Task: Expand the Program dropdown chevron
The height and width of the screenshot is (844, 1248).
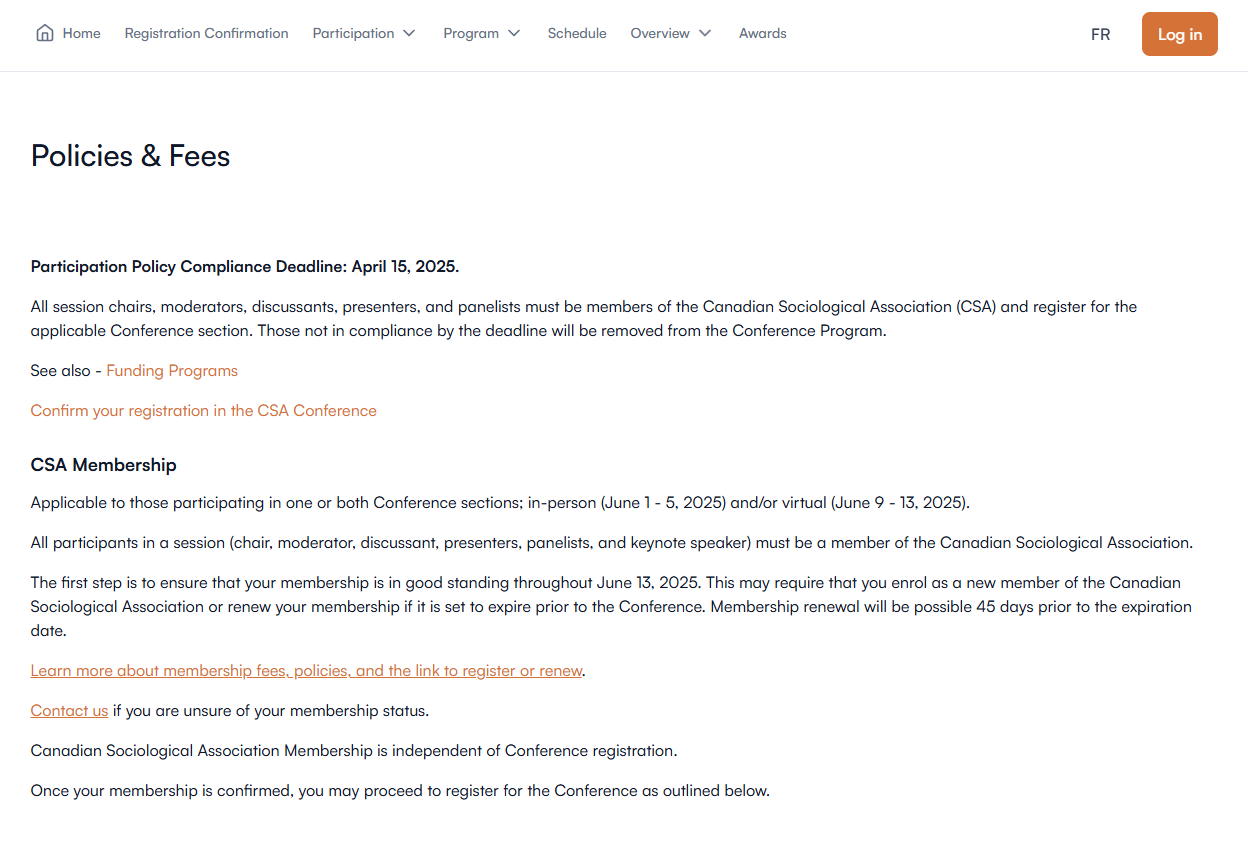Action: [514, 33]
